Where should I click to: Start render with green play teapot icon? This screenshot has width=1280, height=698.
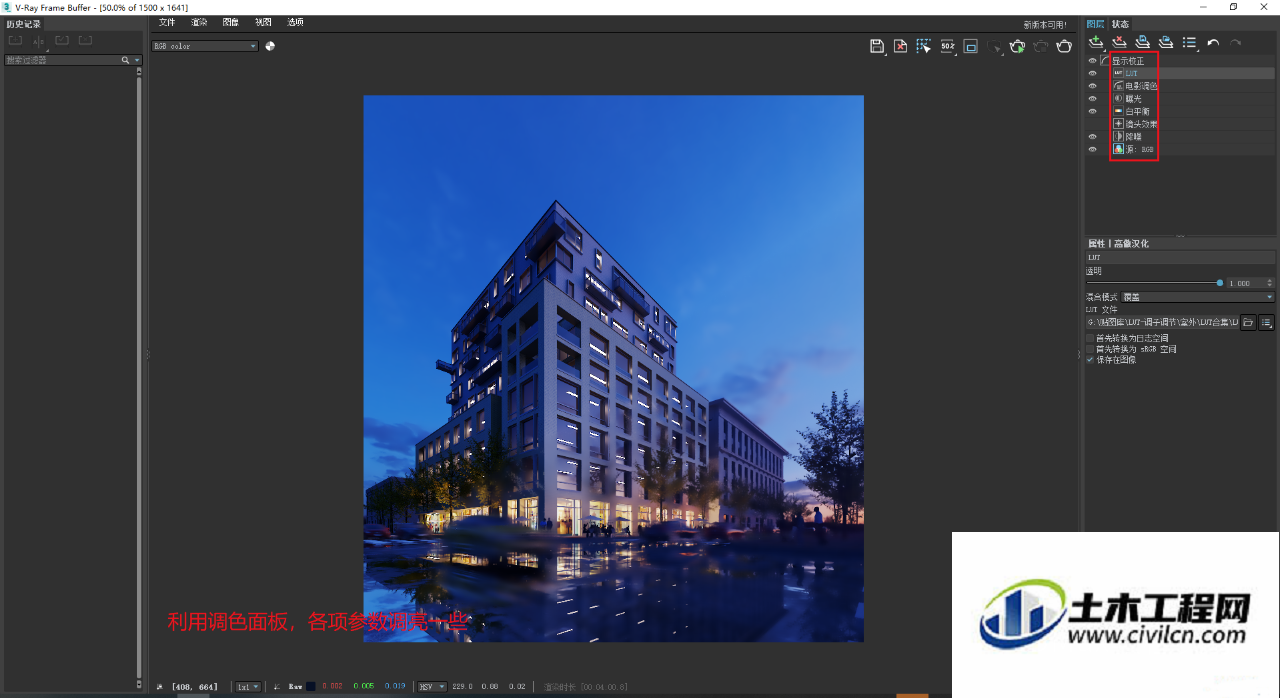pos(1018,46)
